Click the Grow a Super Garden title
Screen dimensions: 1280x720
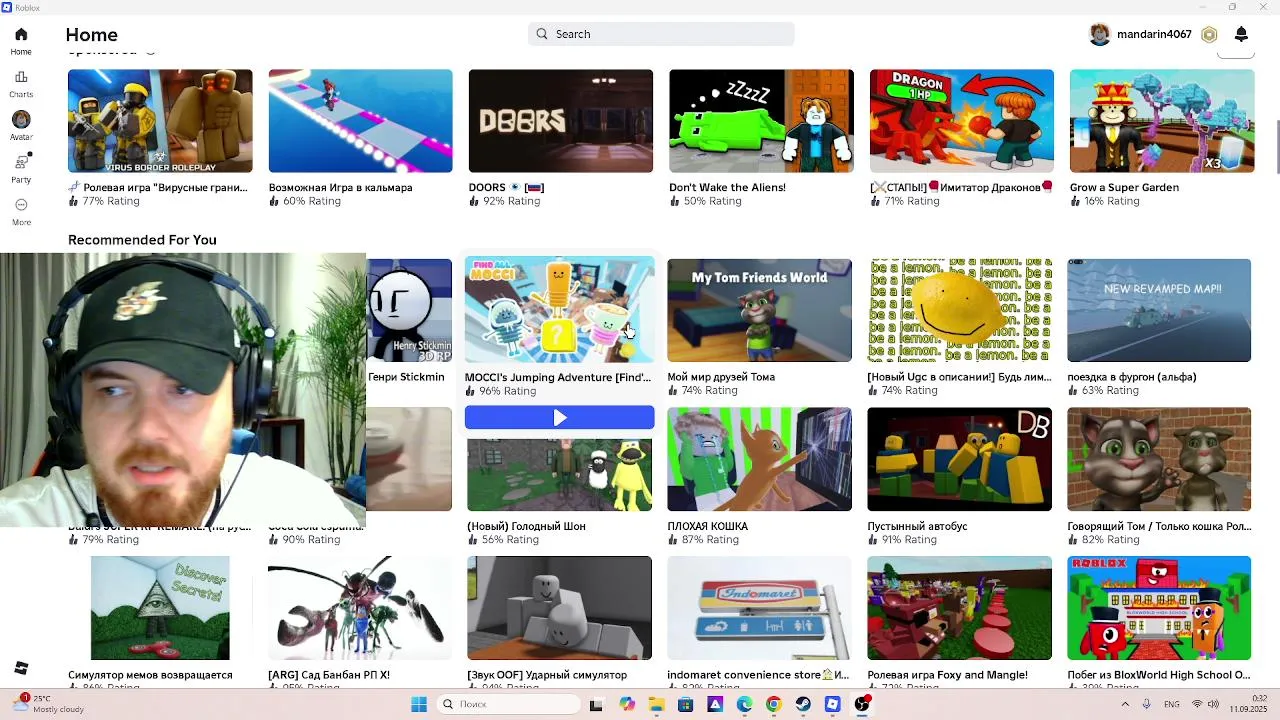pyautogui.click(x=1124, y=187)
